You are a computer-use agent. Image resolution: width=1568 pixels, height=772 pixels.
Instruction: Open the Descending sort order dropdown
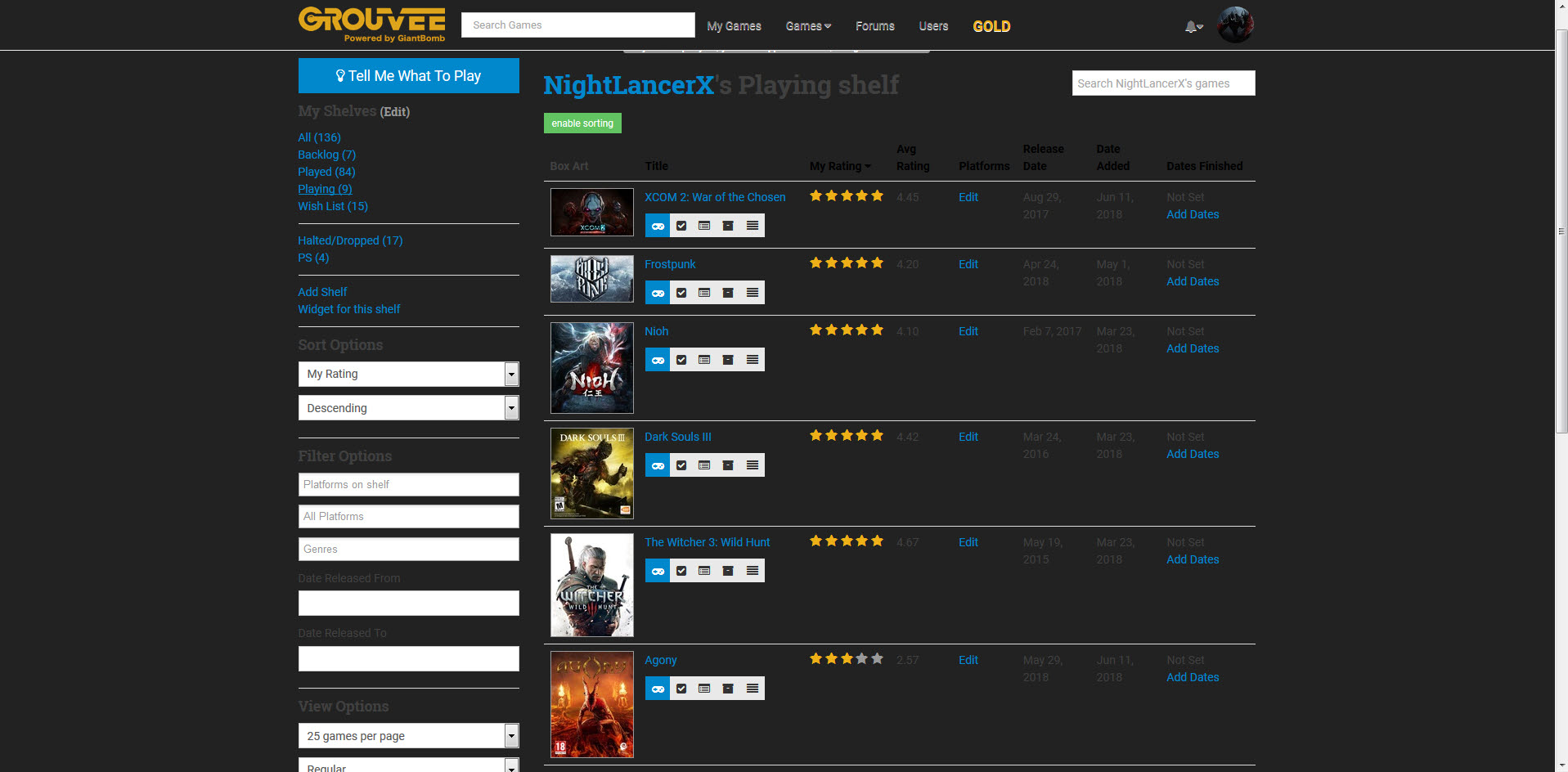pos(409,408)
